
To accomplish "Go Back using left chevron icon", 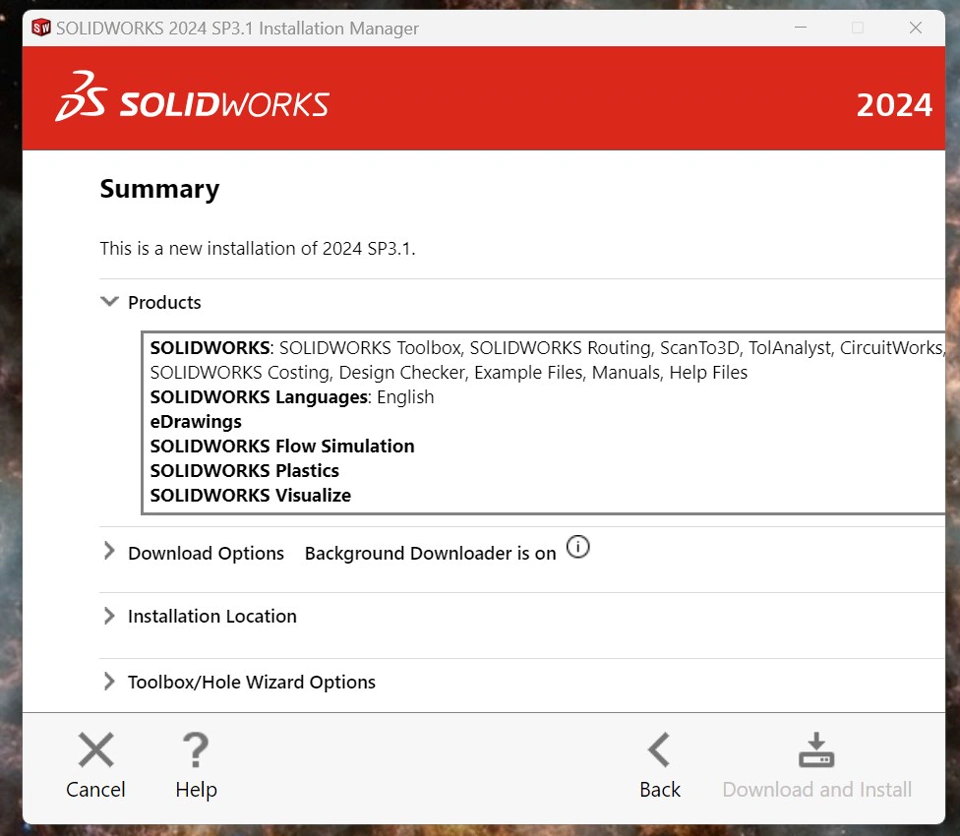I will (659, 750).
